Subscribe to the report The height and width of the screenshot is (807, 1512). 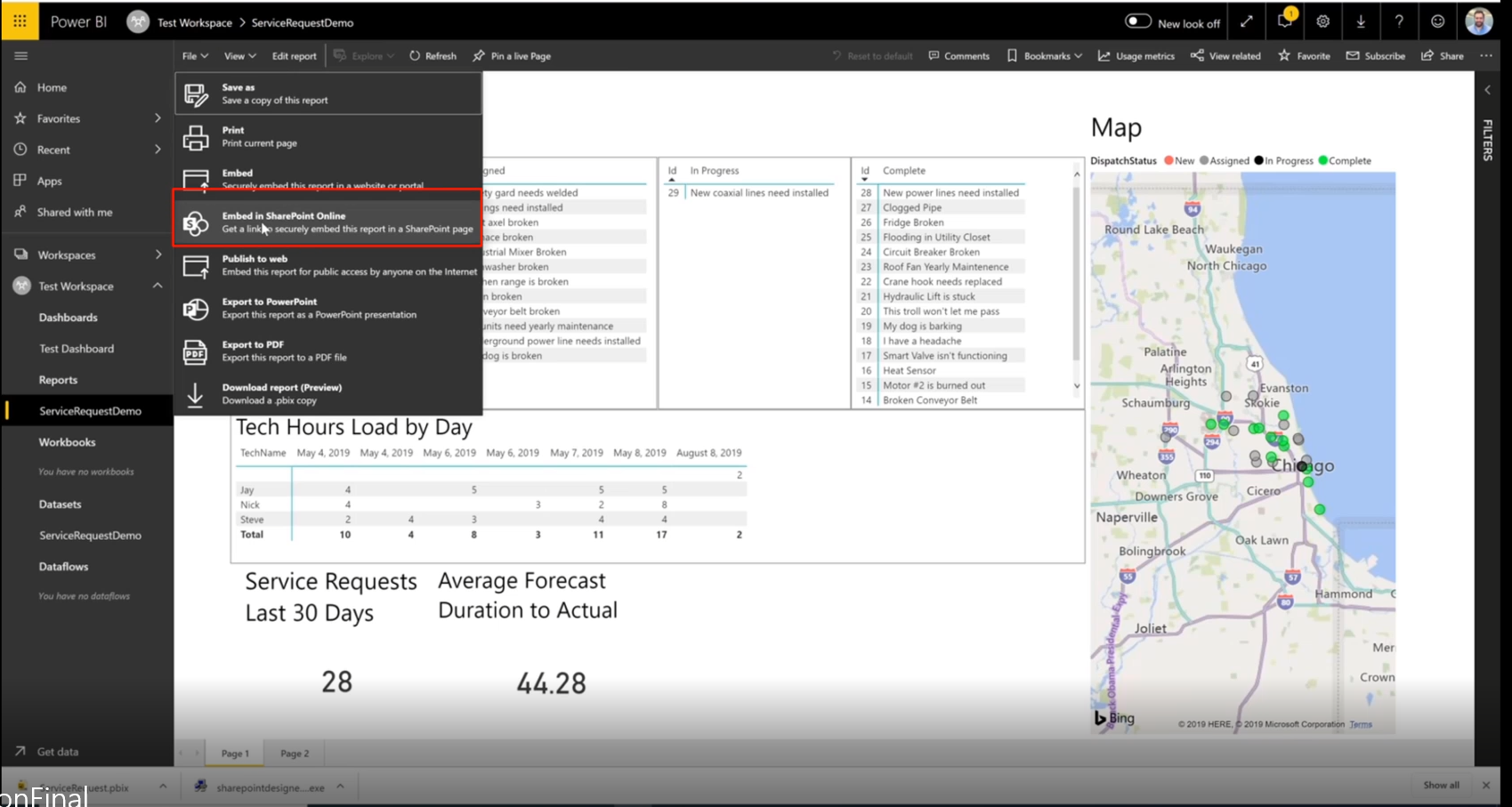coord(1375,56)
